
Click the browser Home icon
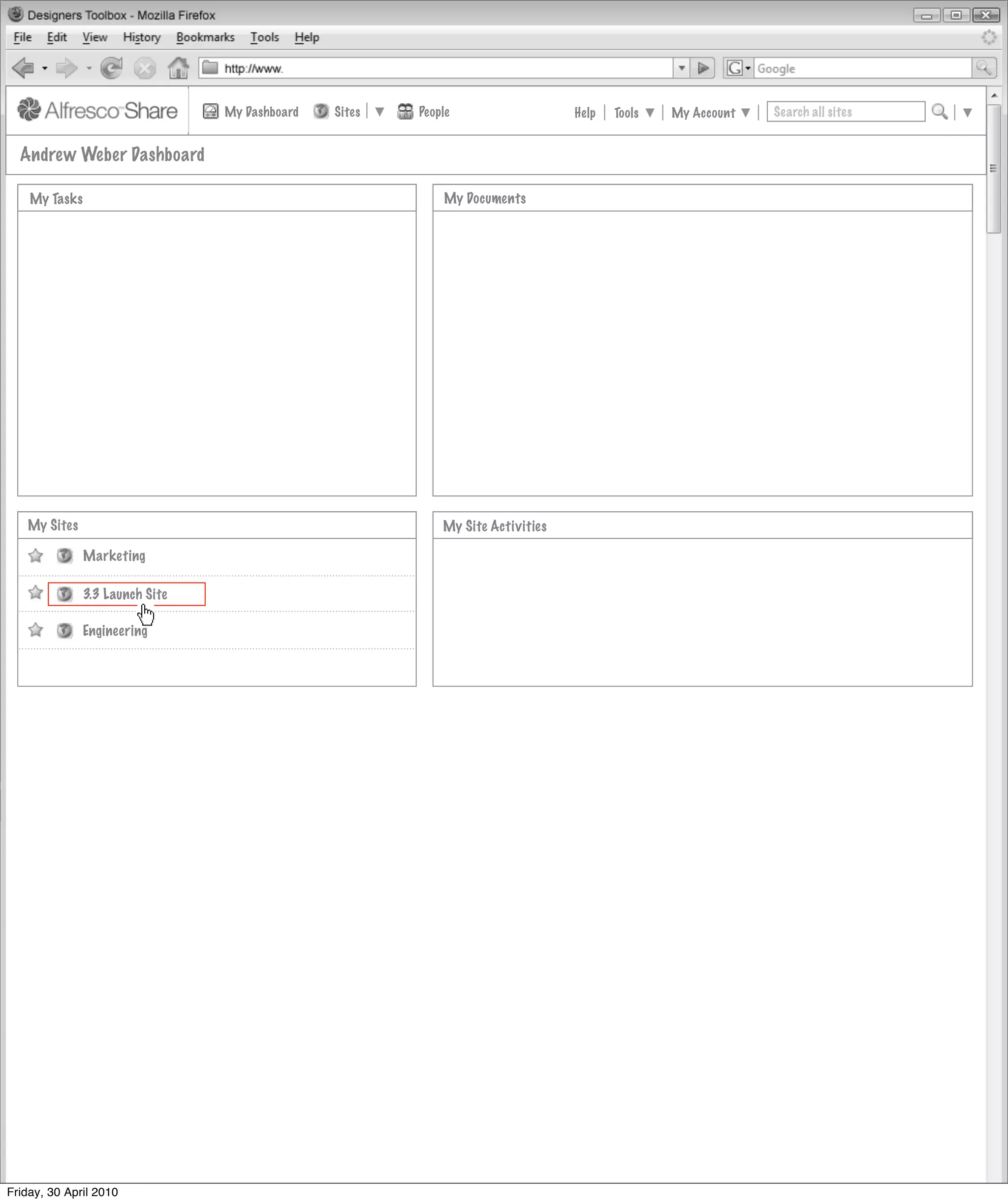[x=178, y=68]
